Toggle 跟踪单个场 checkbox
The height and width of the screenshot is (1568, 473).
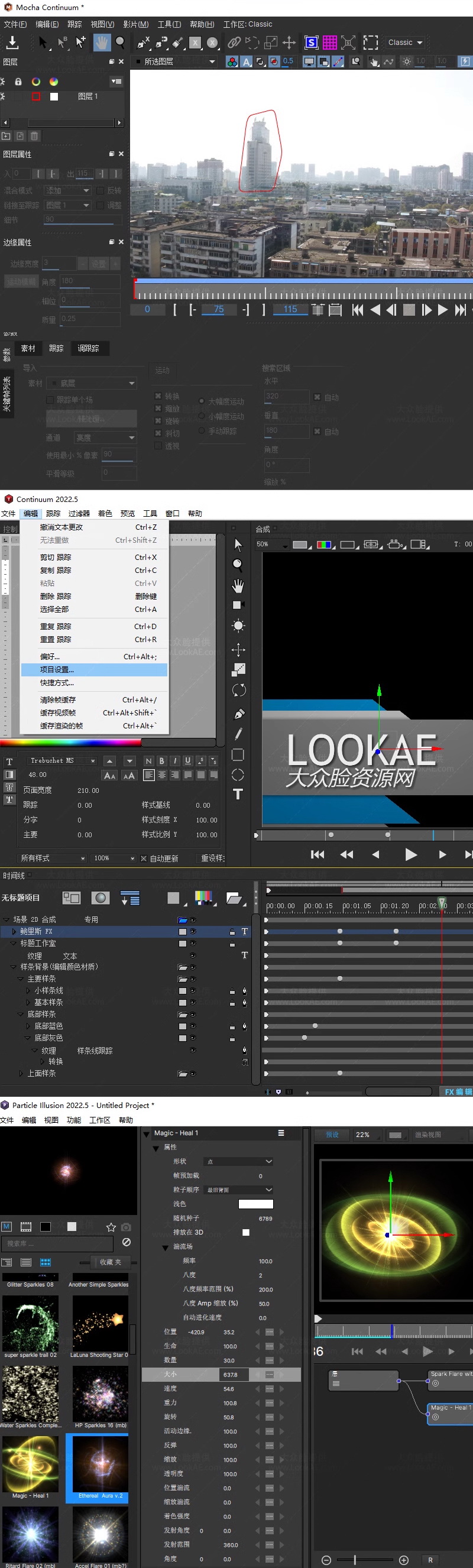point(50,400)
